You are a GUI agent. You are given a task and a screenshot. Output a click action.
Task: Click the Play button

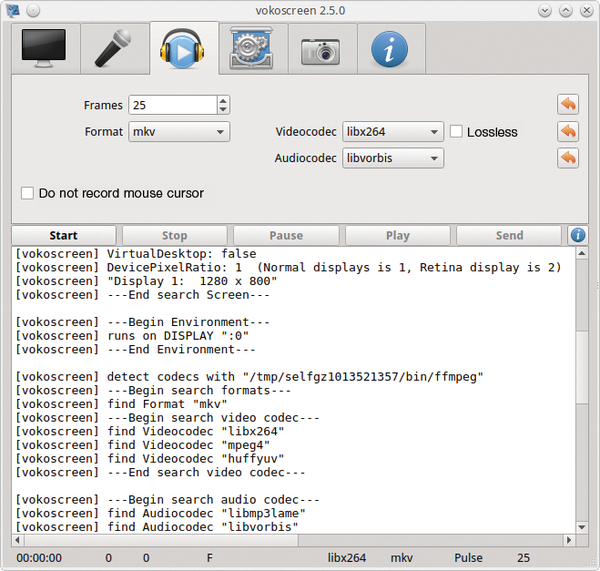(398, 235)
